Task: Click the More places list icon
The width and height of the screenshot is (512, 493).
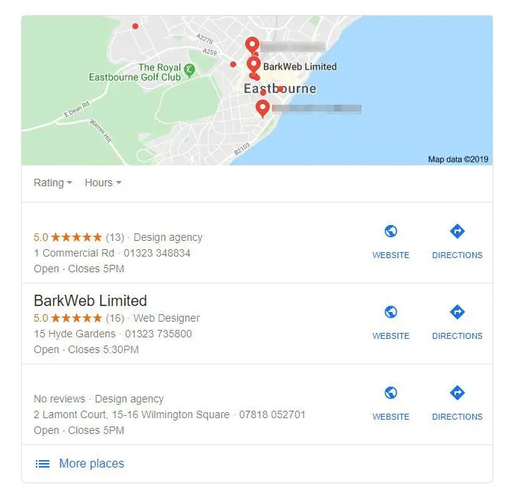Action: pos(43,464)
